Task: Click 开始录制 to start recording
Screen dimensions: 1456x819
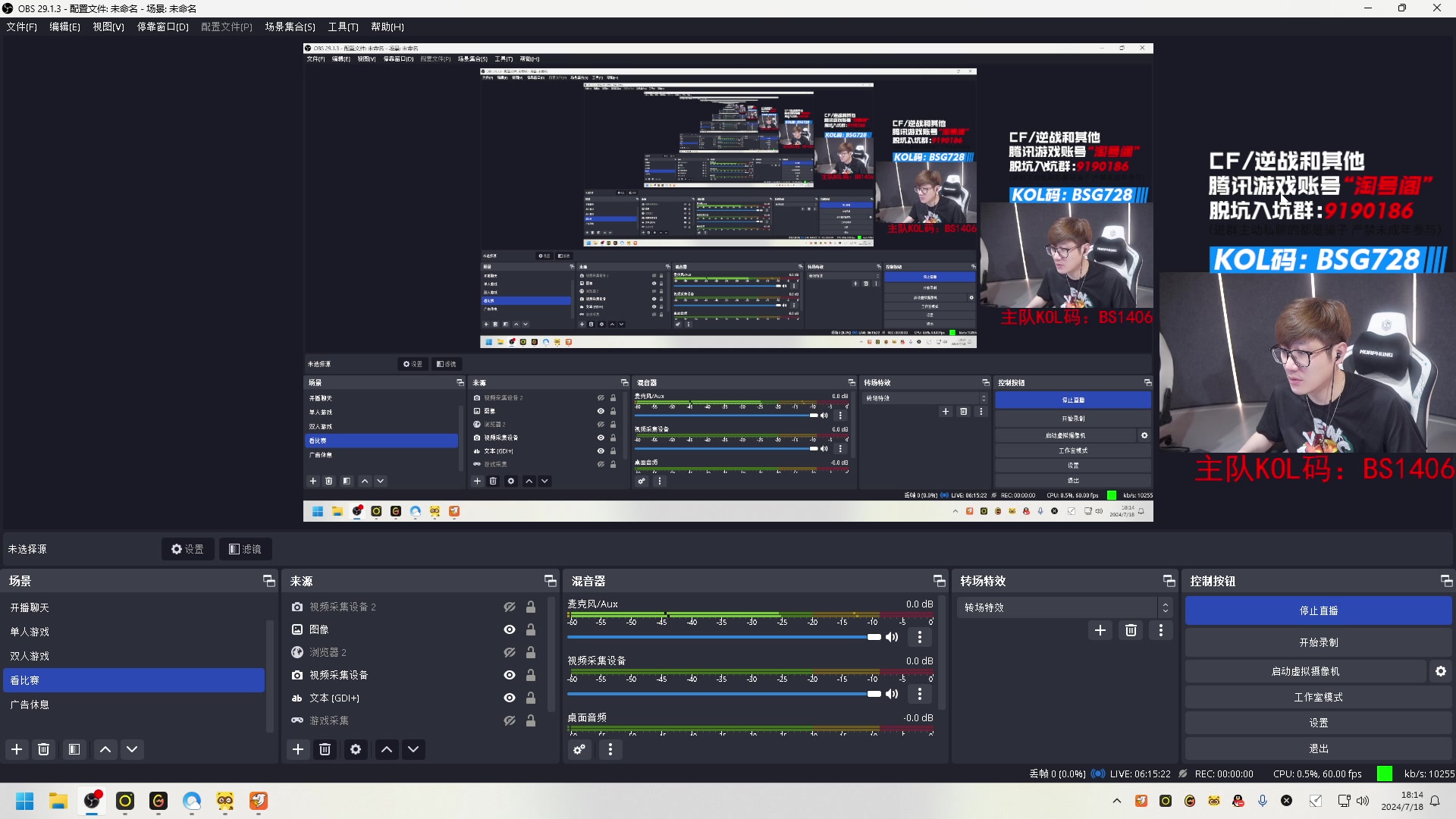Action: click(1318, 642)
